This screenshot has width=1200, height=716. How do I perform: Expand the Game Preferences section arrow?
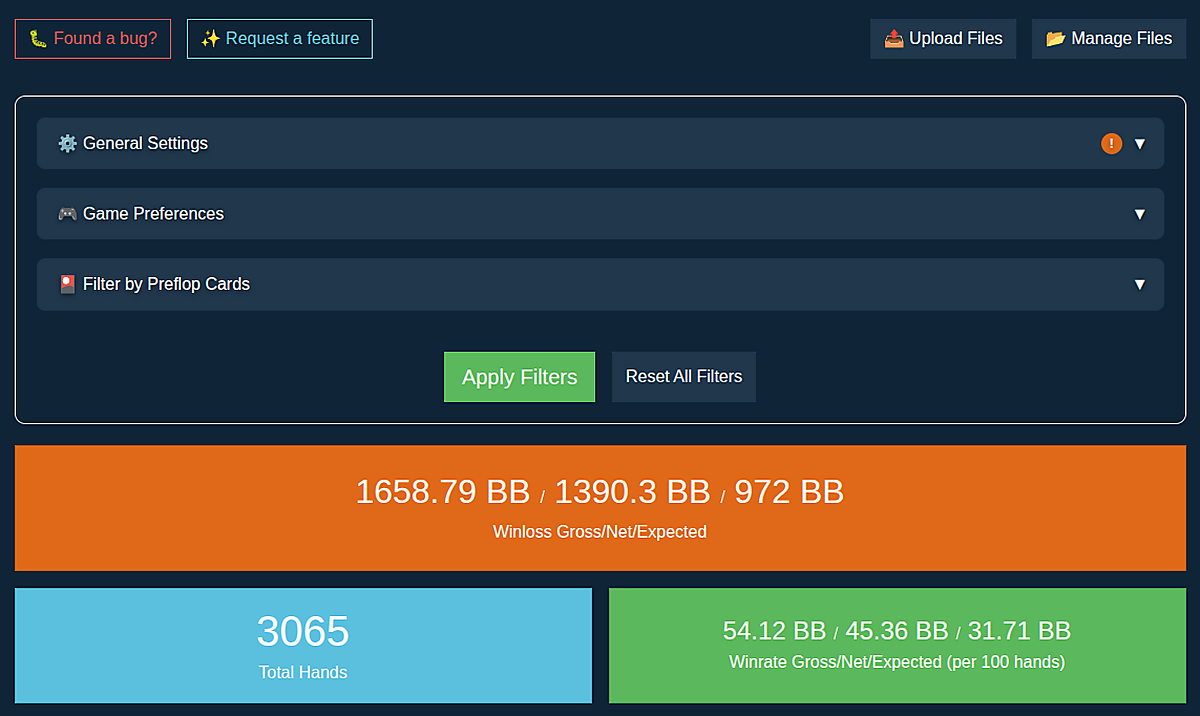click(1140, 214)
